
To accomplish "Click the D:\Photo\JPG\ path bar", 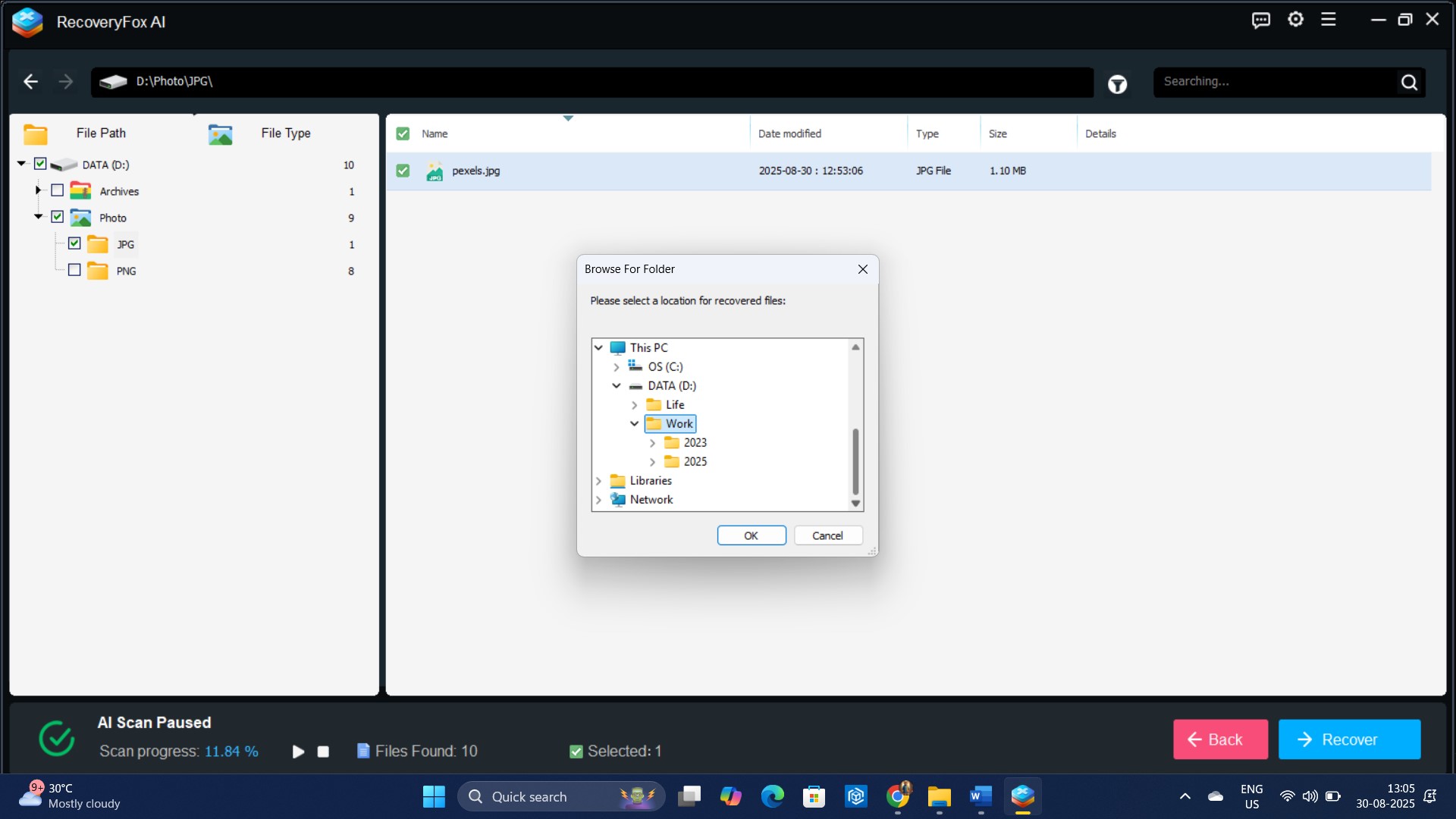I will pyautogui.click(x=592, y=82).
